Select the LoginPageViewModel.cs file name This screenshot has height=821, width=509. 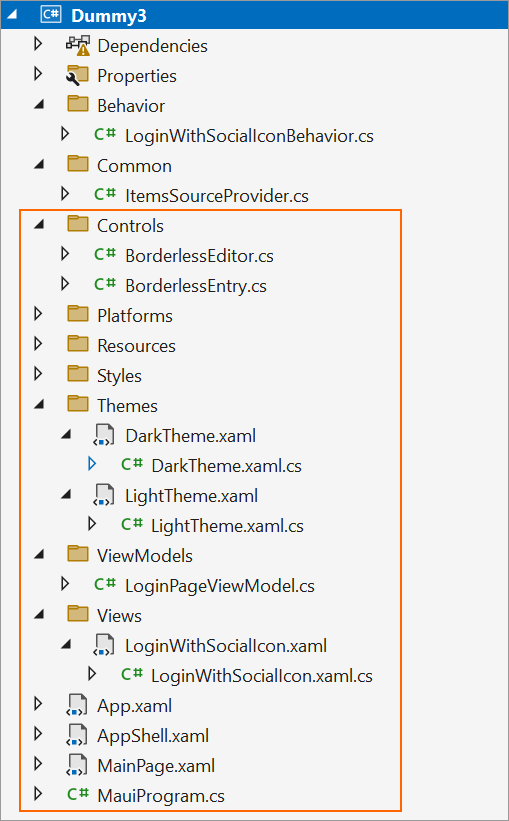coord(220,585)
